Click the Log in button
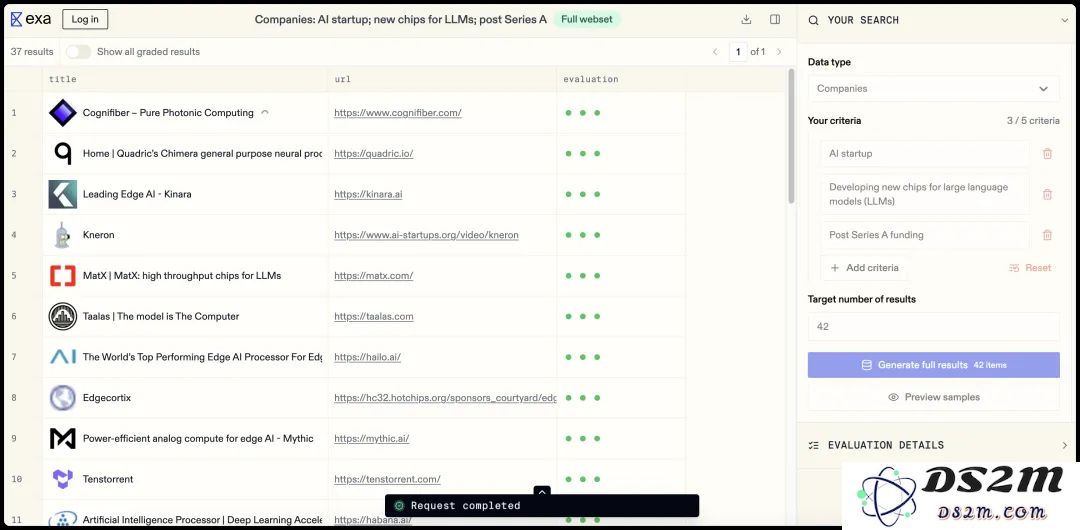 [85, 19]
